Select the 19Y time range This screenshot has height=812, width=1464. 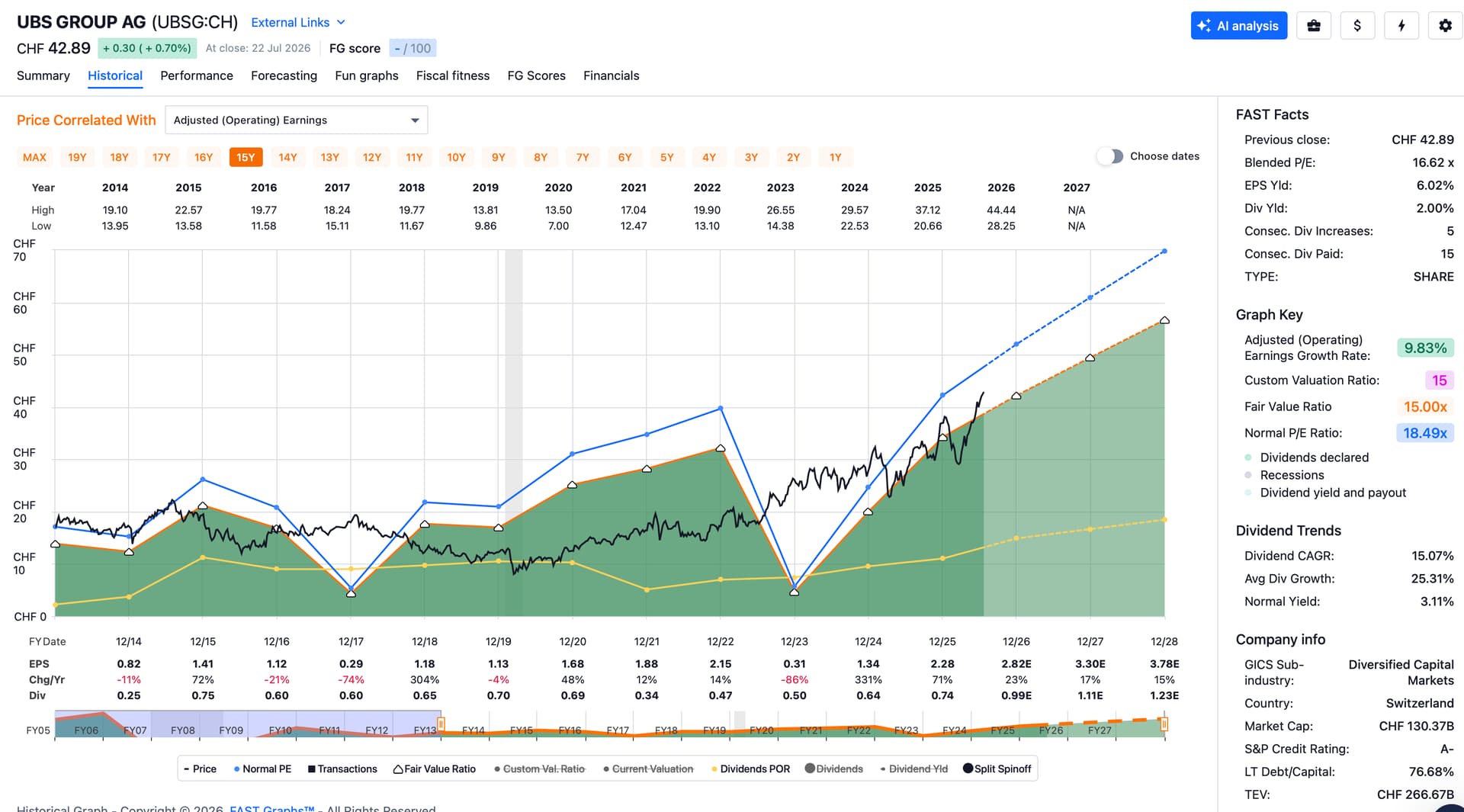point(77,157)
